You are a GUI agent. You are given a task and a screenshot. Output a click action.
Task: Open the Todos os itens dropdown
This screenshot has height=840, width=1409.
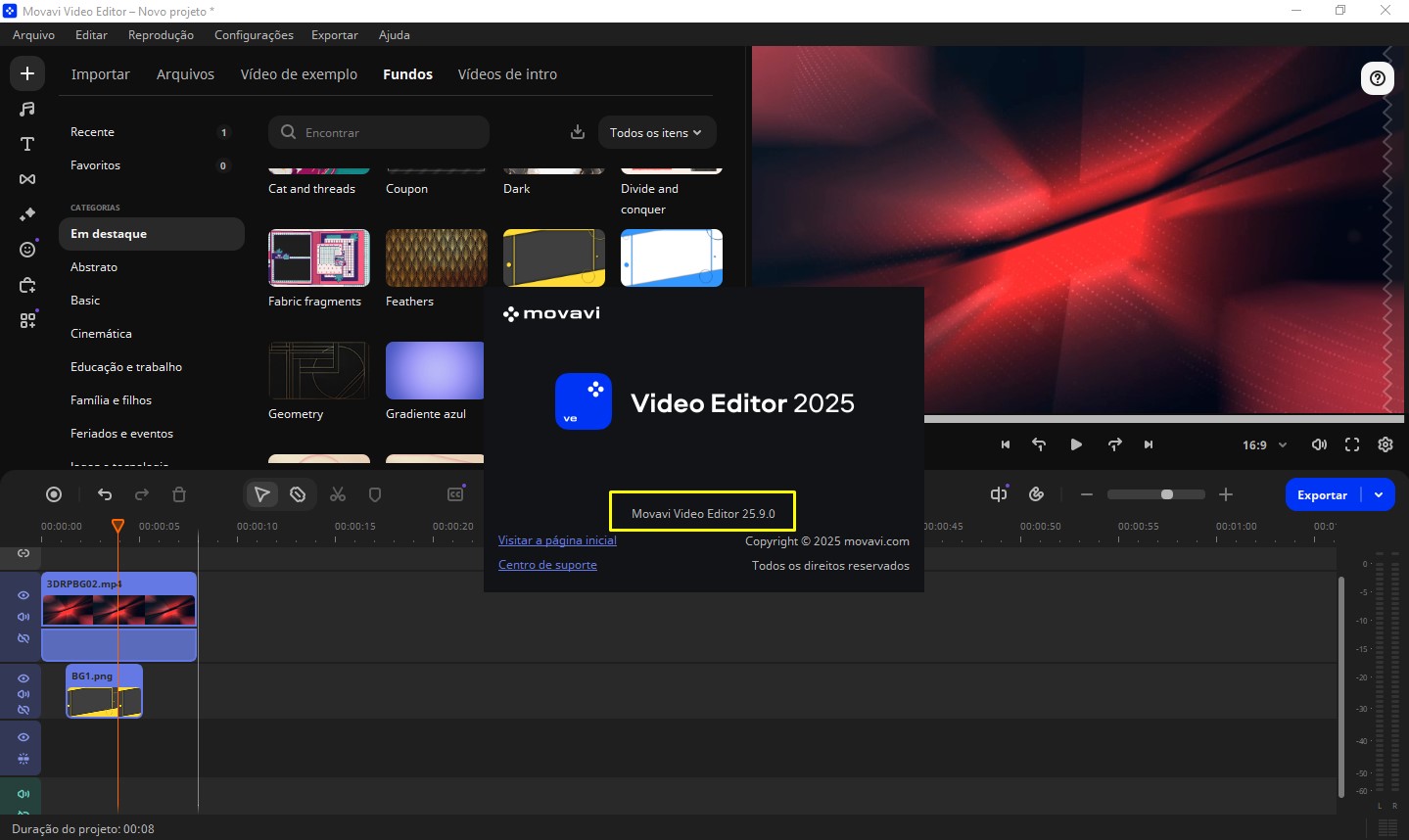point(656,132)
